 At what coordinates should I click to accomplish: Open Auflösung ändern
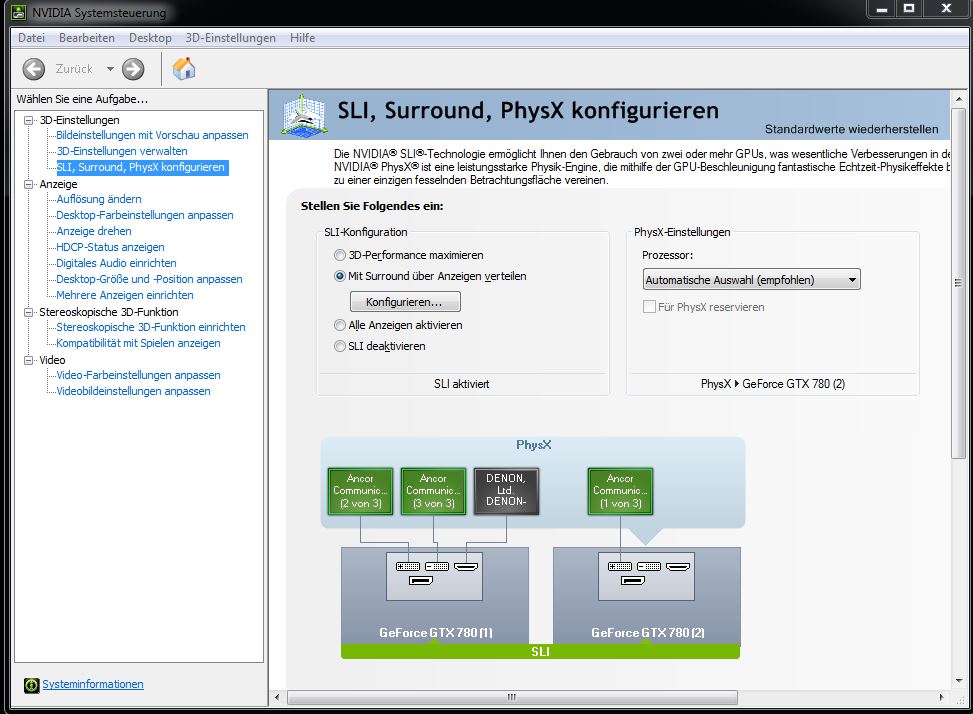coord(99,199)
